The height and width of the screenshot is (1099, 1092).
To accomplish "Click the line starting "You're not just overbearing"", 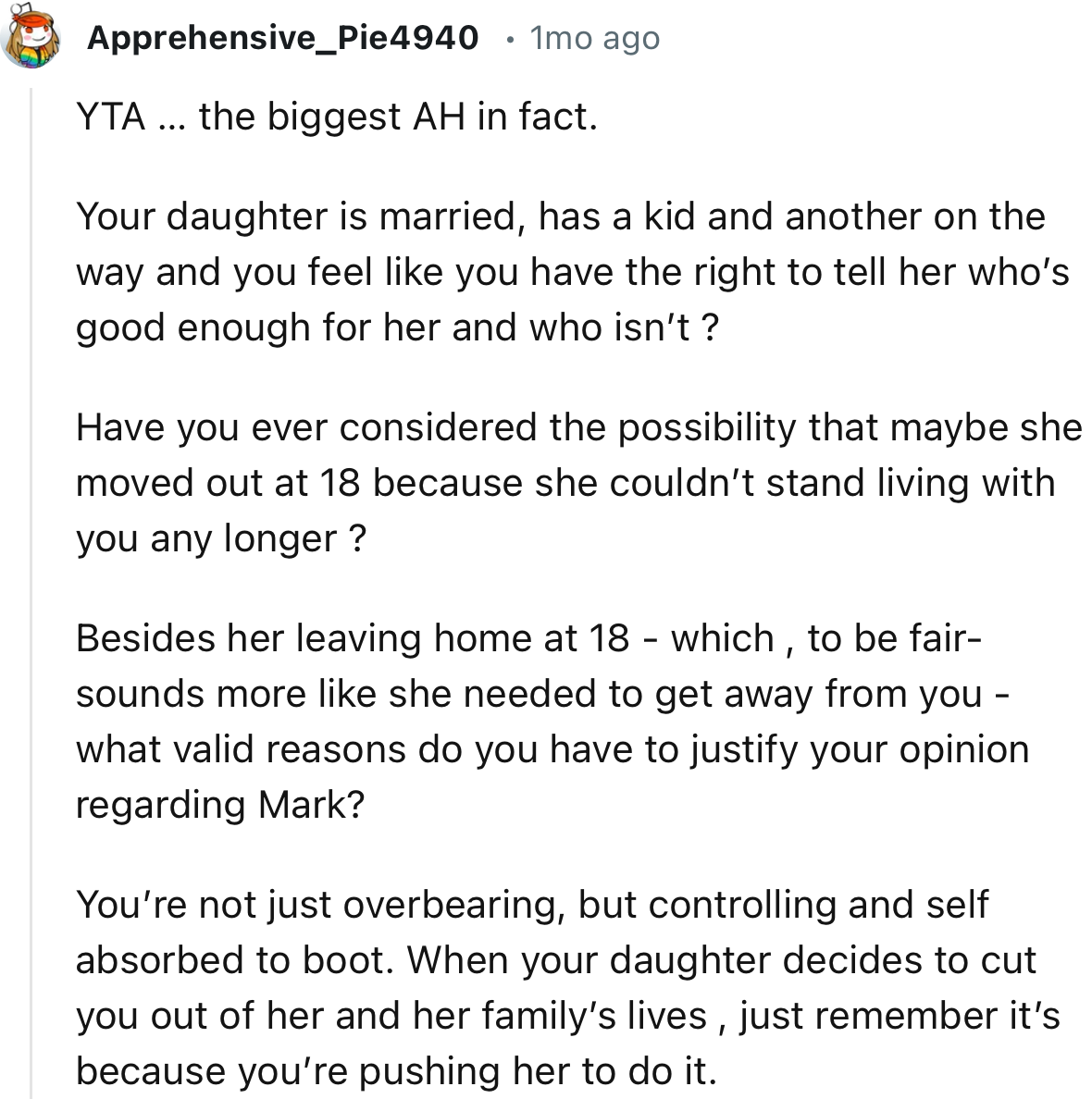I will 532,905.
